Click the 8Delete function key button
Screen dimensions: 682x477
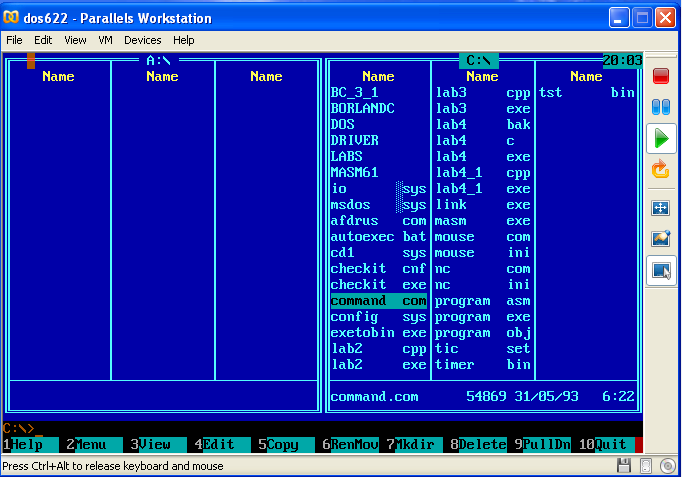(x=478, y=444)
